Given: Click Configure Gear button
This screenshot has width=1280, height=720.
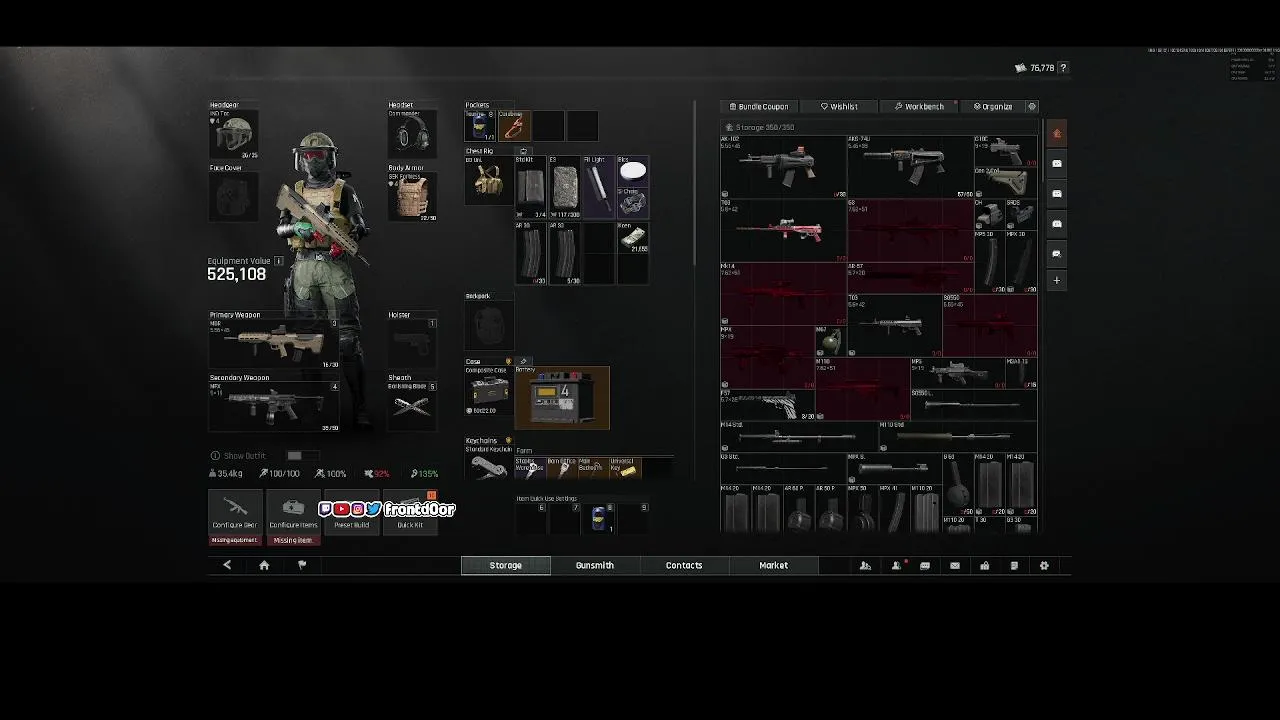Looking at the screenshot, I should point(235,513).
